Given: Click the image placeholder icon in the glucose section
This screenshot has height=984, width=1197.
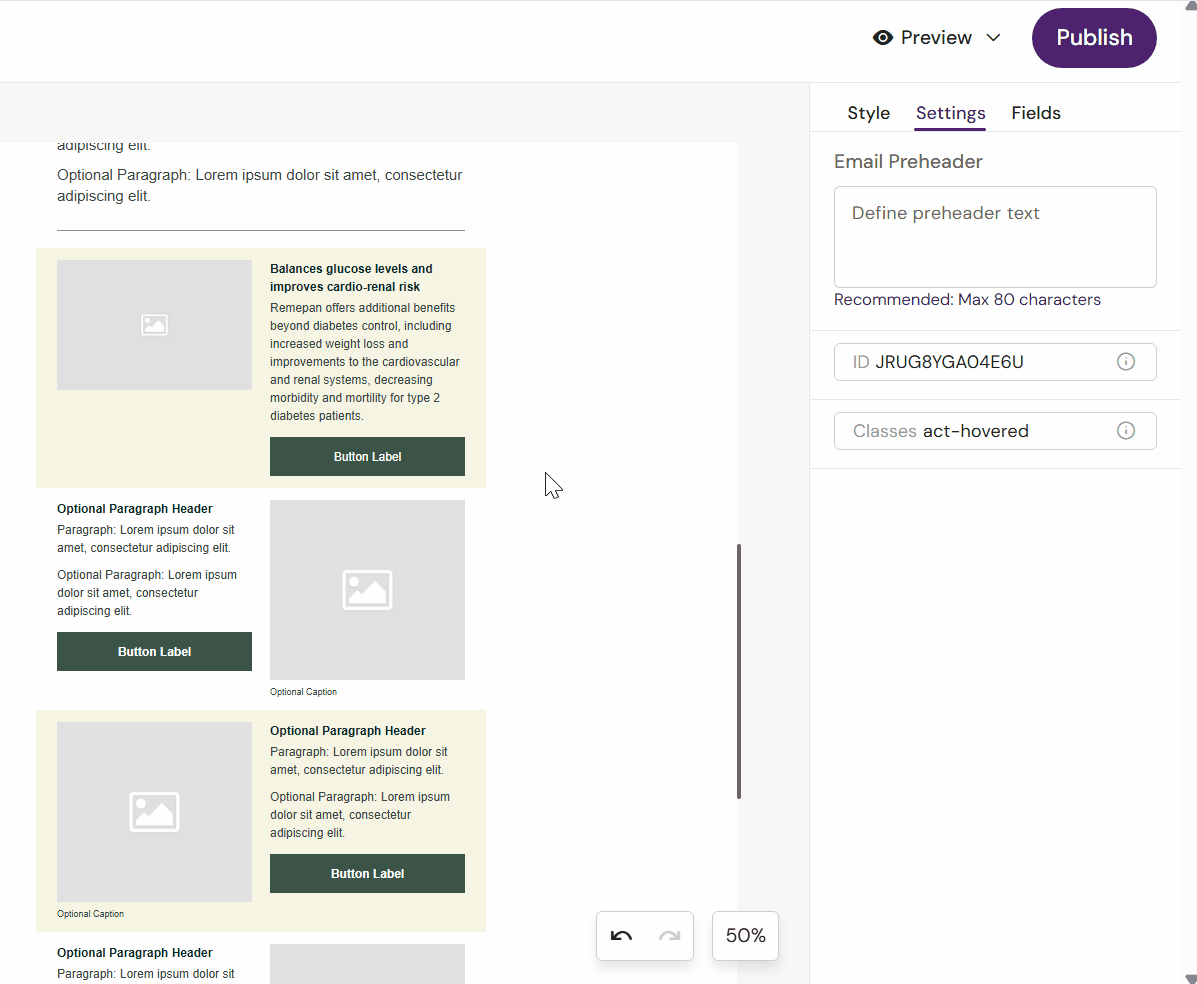Looking at the screenshot, I should pyautogui.click(x=154, y=324).
